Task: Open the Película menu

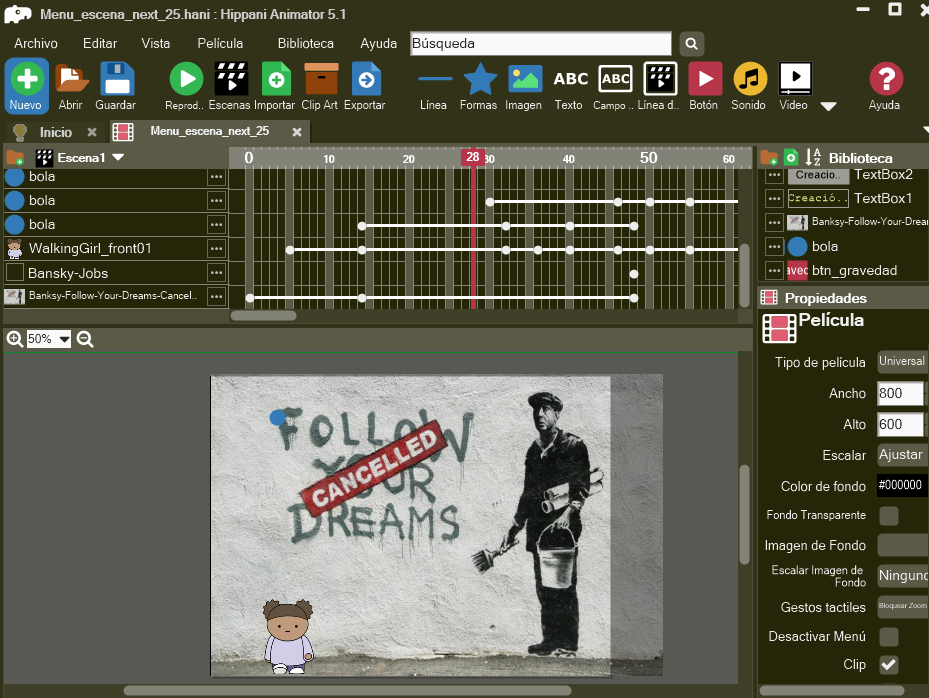Action: pos(220,44)
